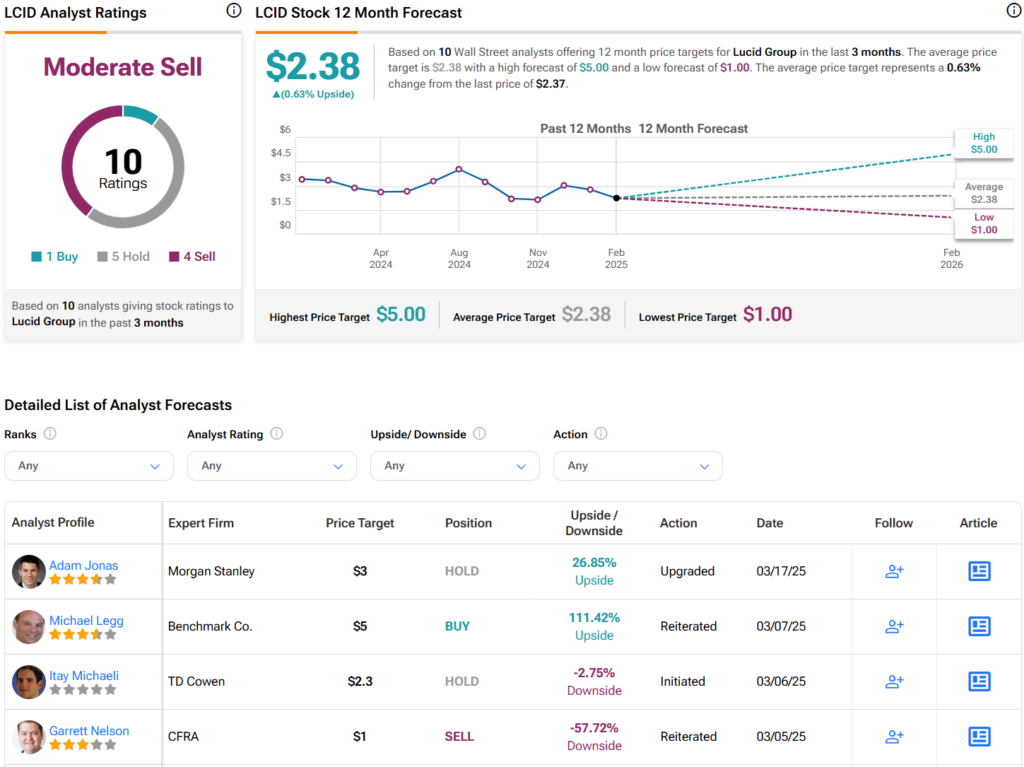Click the Aug 2024 chart data point
Viewport: 1024px width, 767px height.
click(x=459, y=169)
